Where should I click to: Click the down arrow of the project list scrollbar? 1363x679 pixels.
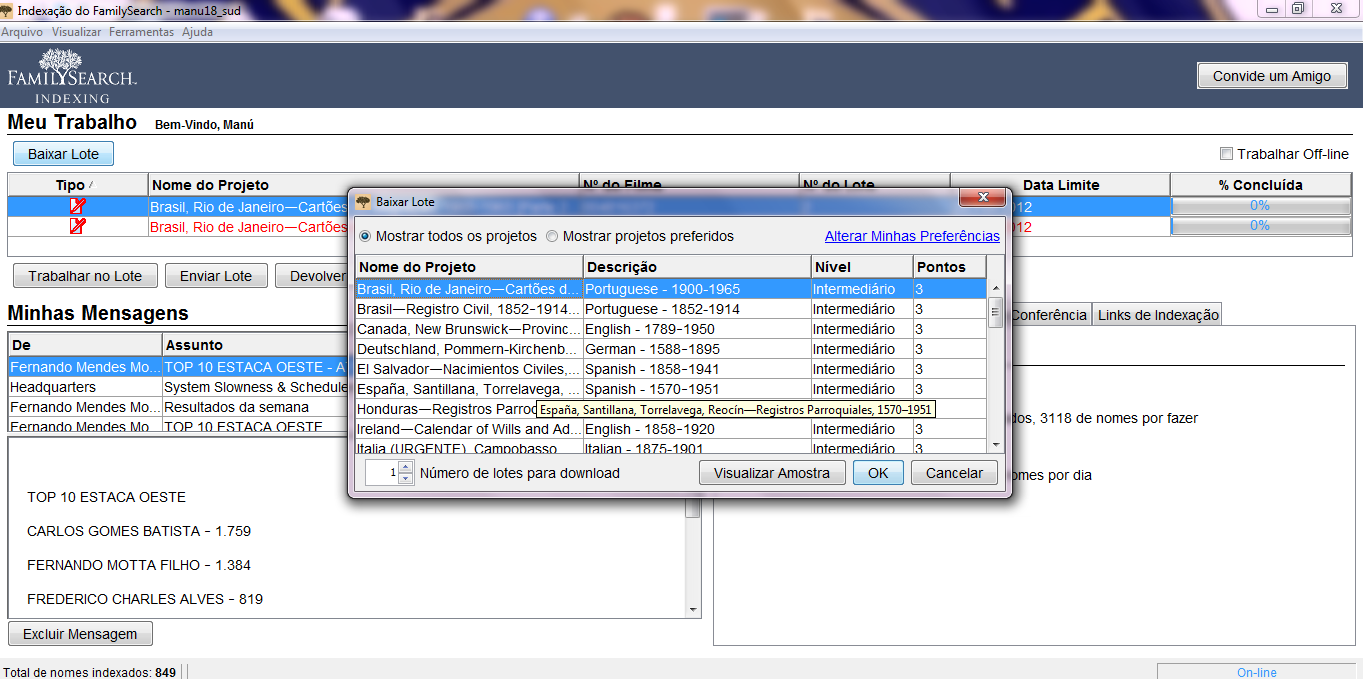995,445
